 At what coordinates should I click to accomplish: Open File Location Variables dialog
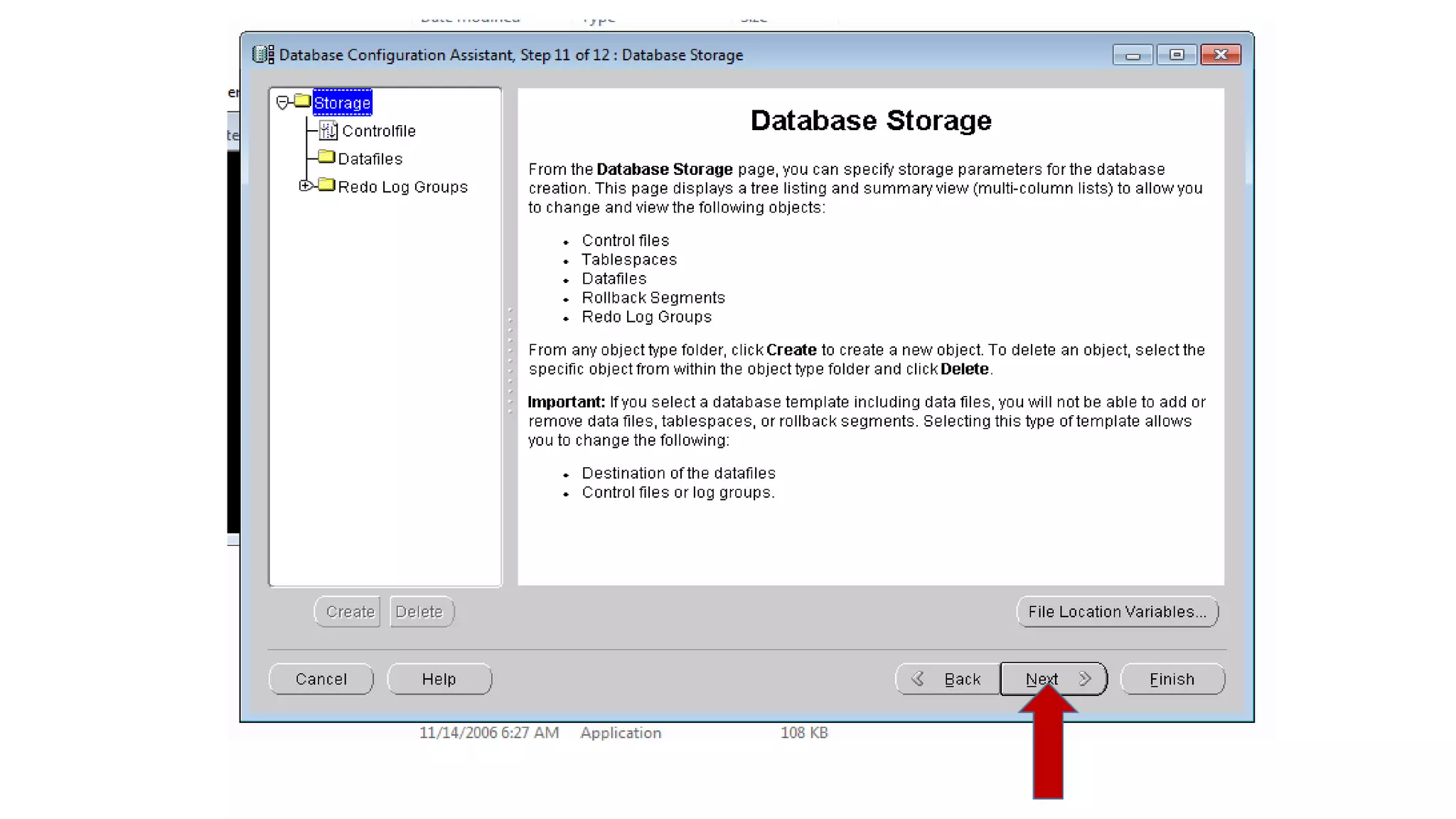click(x=1117, y=612)
